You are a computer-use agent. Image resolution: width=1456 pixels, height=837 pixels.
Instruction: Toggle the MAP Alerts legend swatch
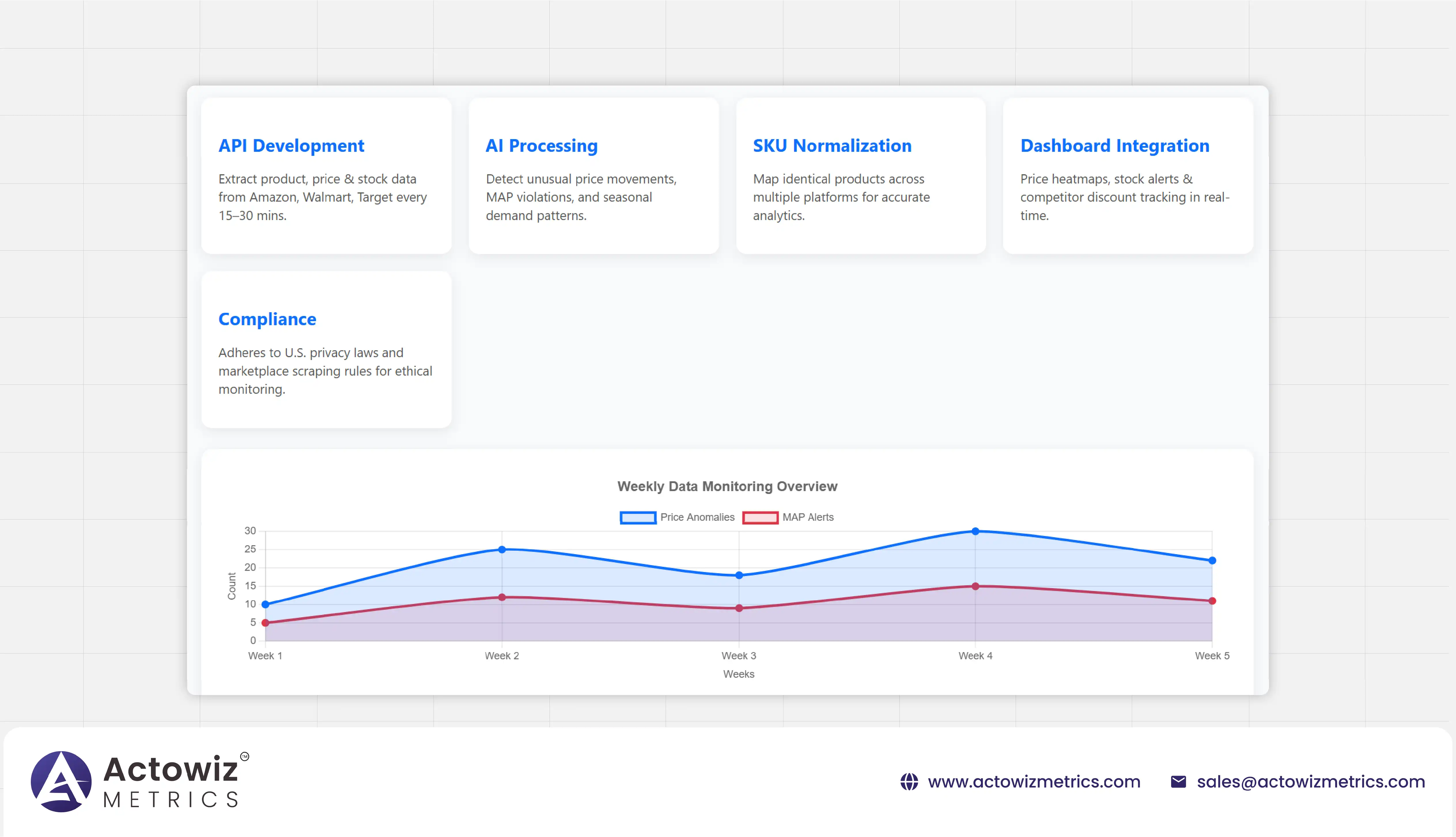tap(760, 517)
